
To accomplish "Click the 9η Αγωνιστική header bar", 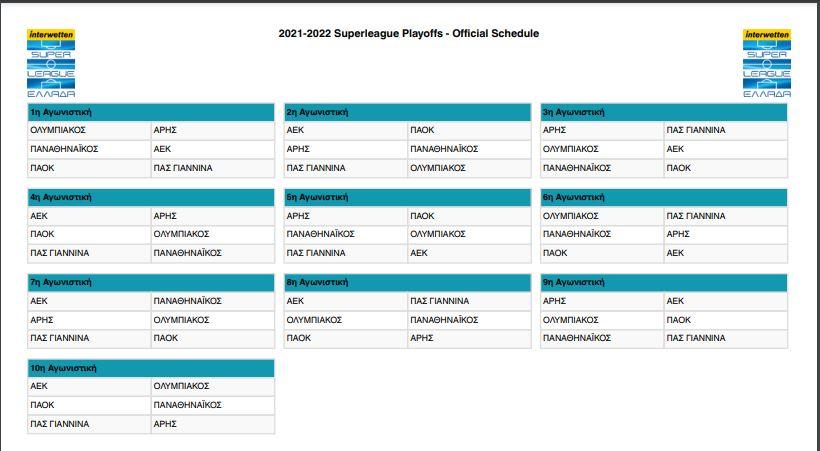I will point(664,282).
